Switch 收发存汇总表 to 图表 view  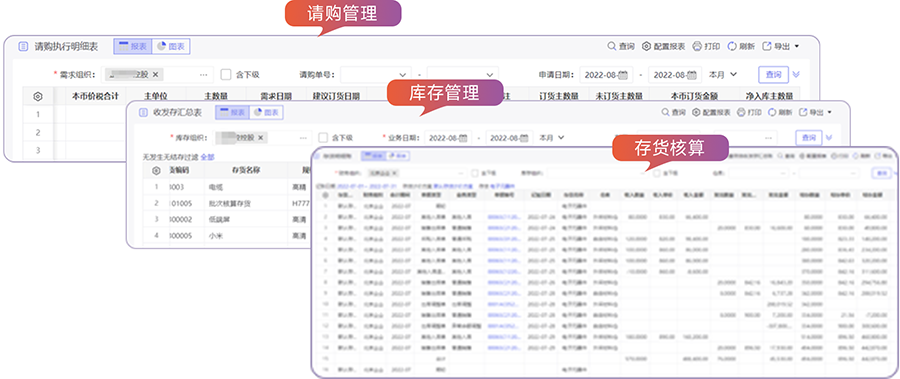tap(266, 113)
